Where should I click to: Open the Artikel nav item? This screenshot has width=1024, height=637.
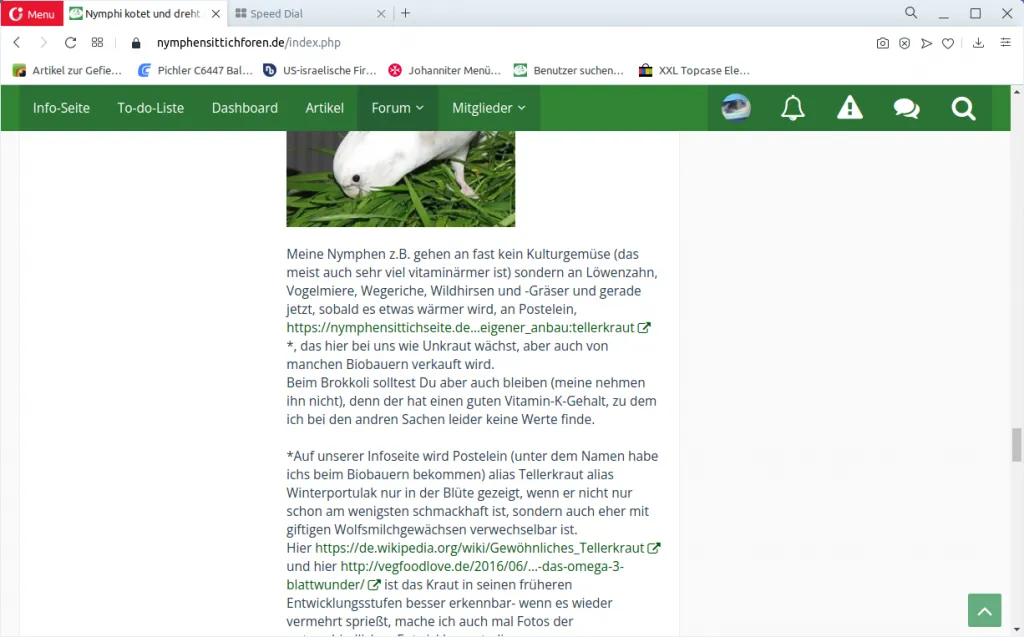[x=325, y=108]
